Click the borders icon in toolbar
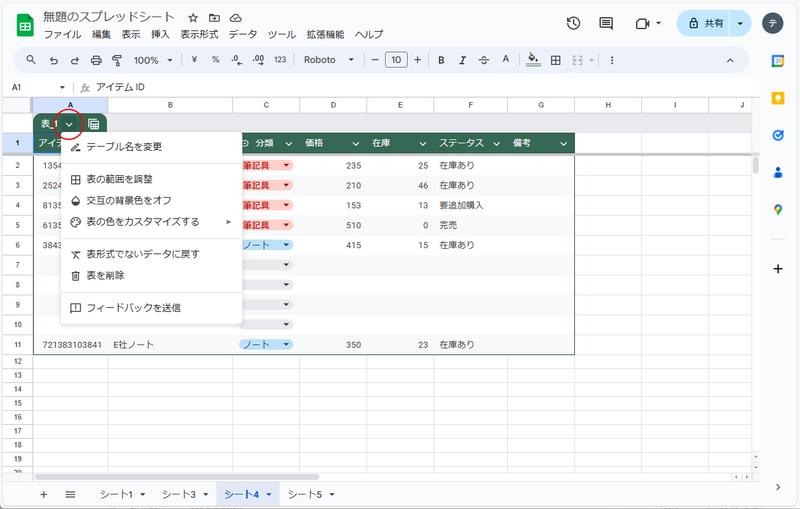800x509 pixels. pyautogui.click(x=556, y=60)
